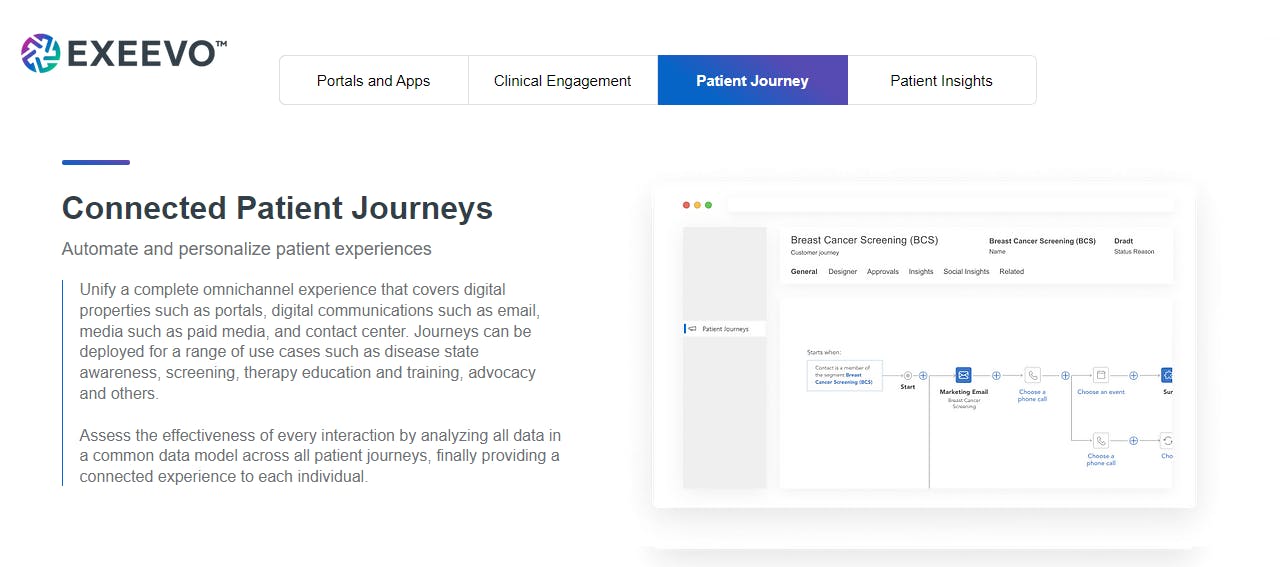1280x567 pixels.
Task: Select the Patient Journeys sidebar item
Action: pyautogui.click(x=725, y=329)
